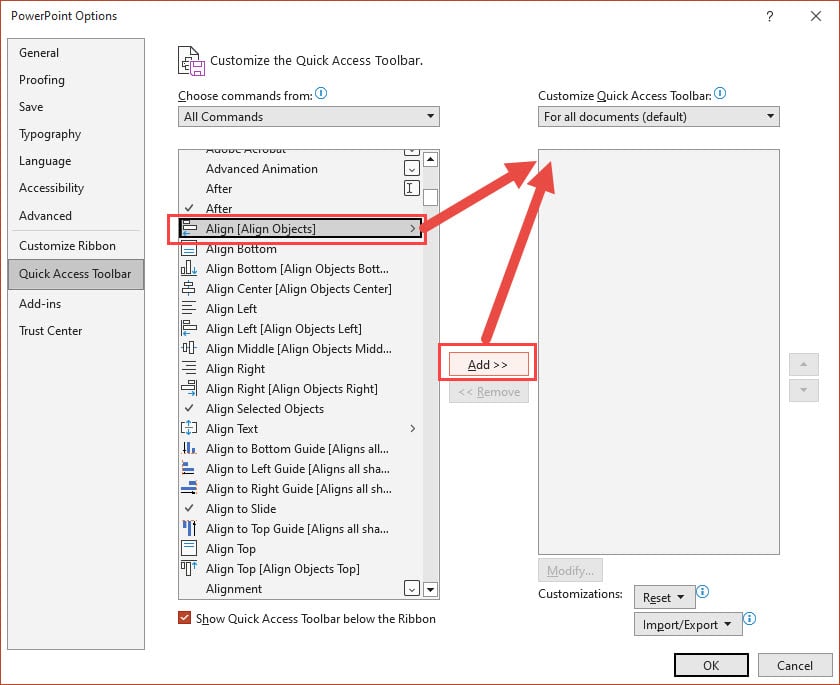Click the Align Text command icon
Screen dimensions: 840x685
pyautogui.click(x=189, y=428)
